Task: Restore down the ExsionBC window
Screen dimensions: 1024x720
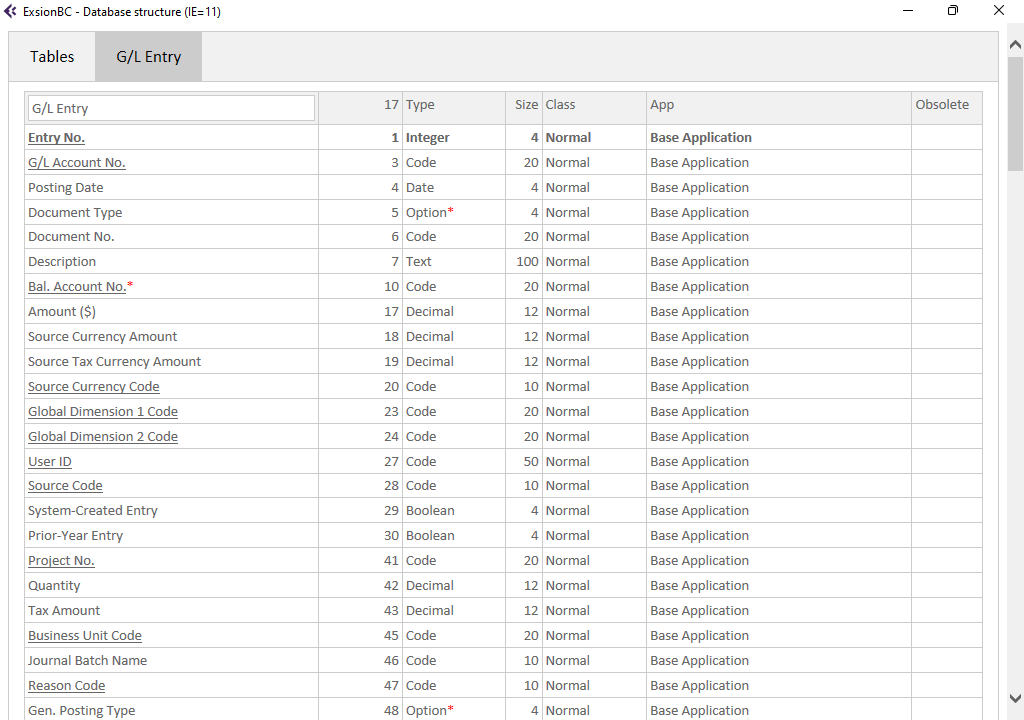Action: tap(953, 10)
